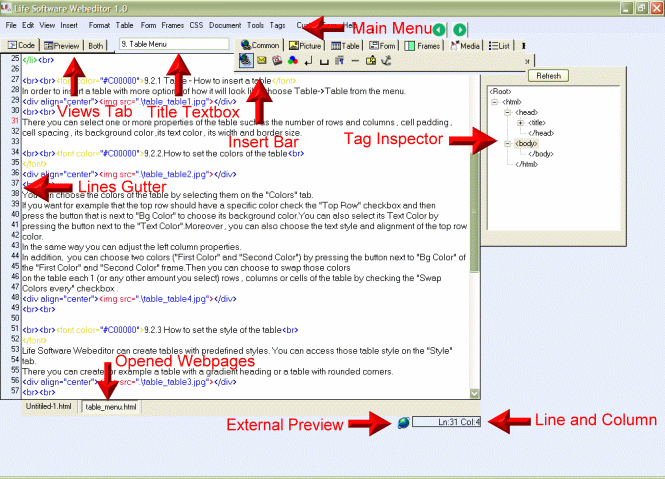Insert a line break with return-arrow icon
This screenshot has height=479, width=665.
[308, 61]
